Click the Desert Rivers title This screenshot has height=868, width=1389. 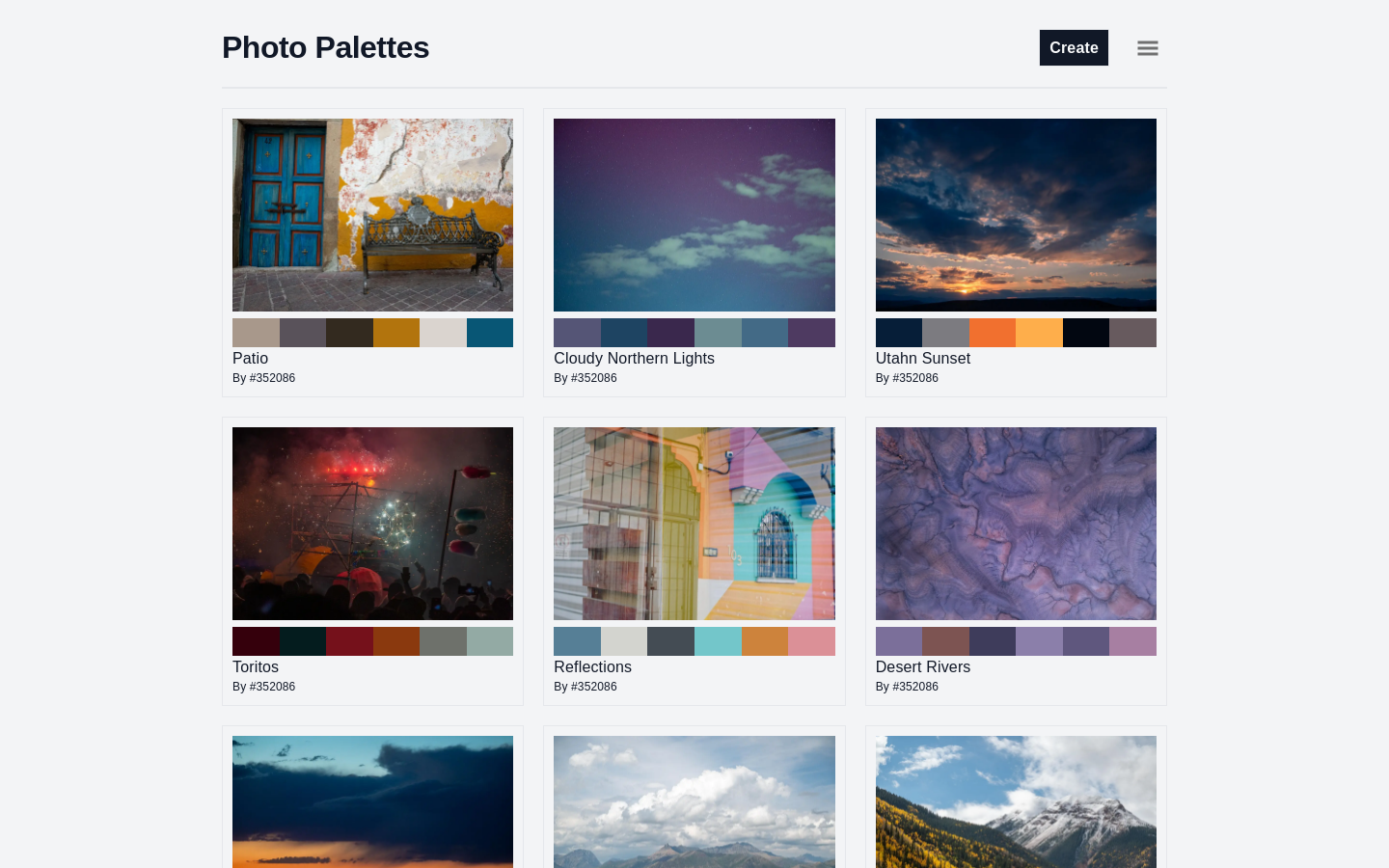[922, 666]
